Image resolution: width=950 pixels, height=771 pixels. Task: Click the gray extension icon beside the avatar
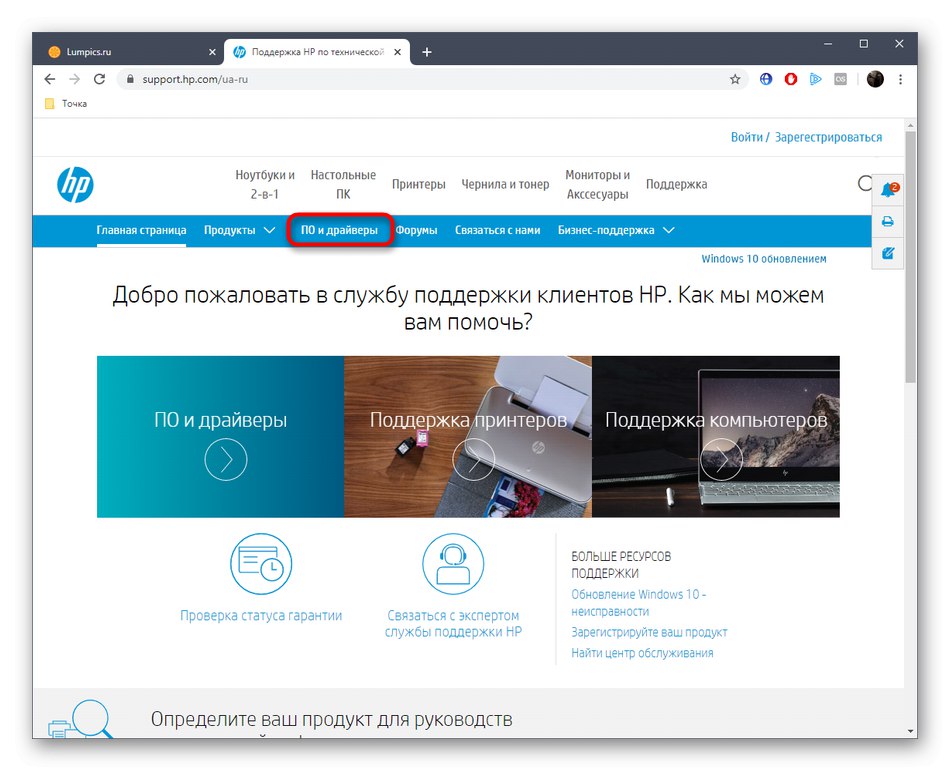pyautogui.click(x=840, y=79)
